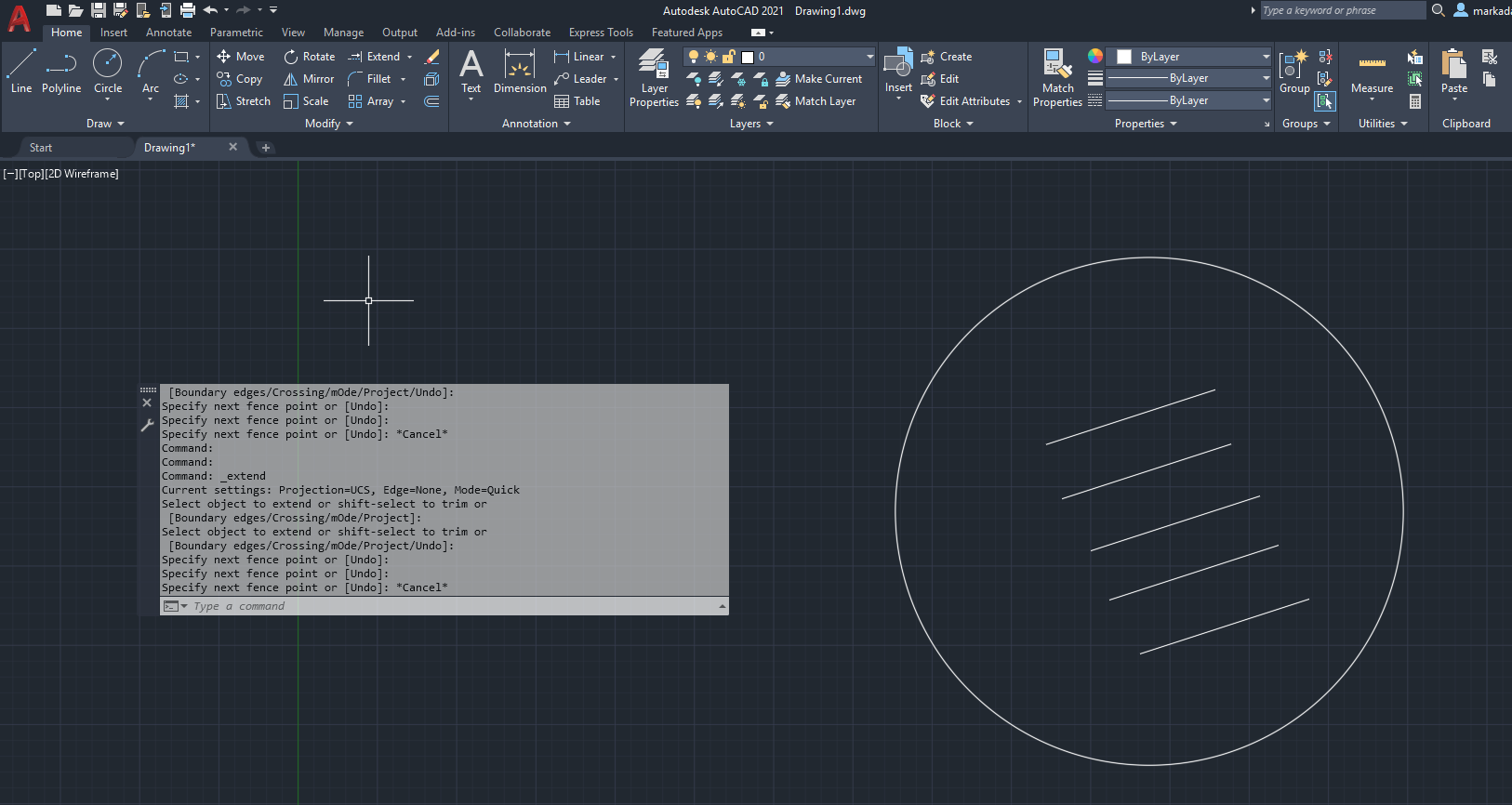
Task: Select the Line drawing tool
Action: point(21,72)
